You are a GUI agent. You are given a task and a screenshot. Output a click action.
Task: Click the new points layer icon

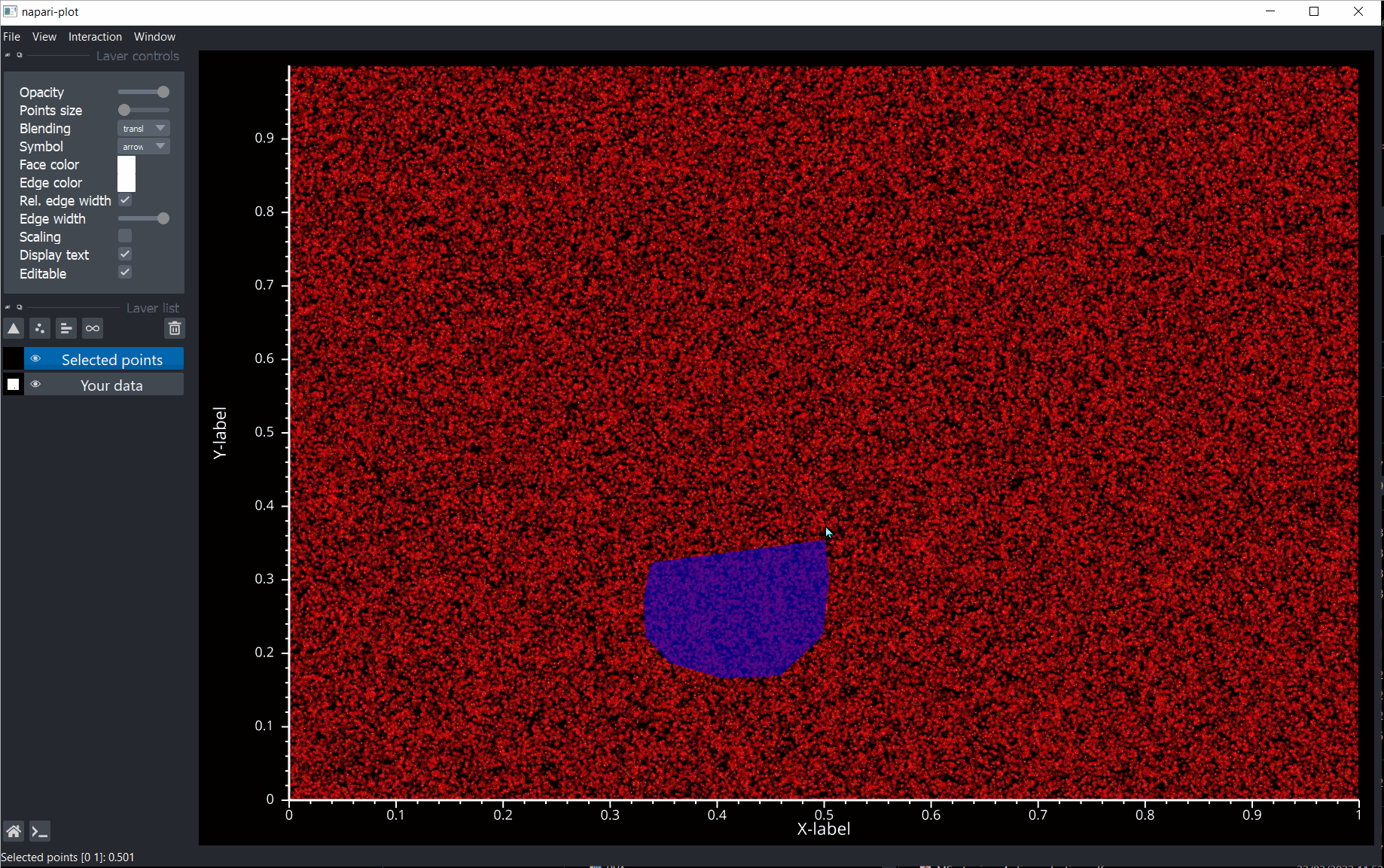pyautogui.click(x=40, y=328)
